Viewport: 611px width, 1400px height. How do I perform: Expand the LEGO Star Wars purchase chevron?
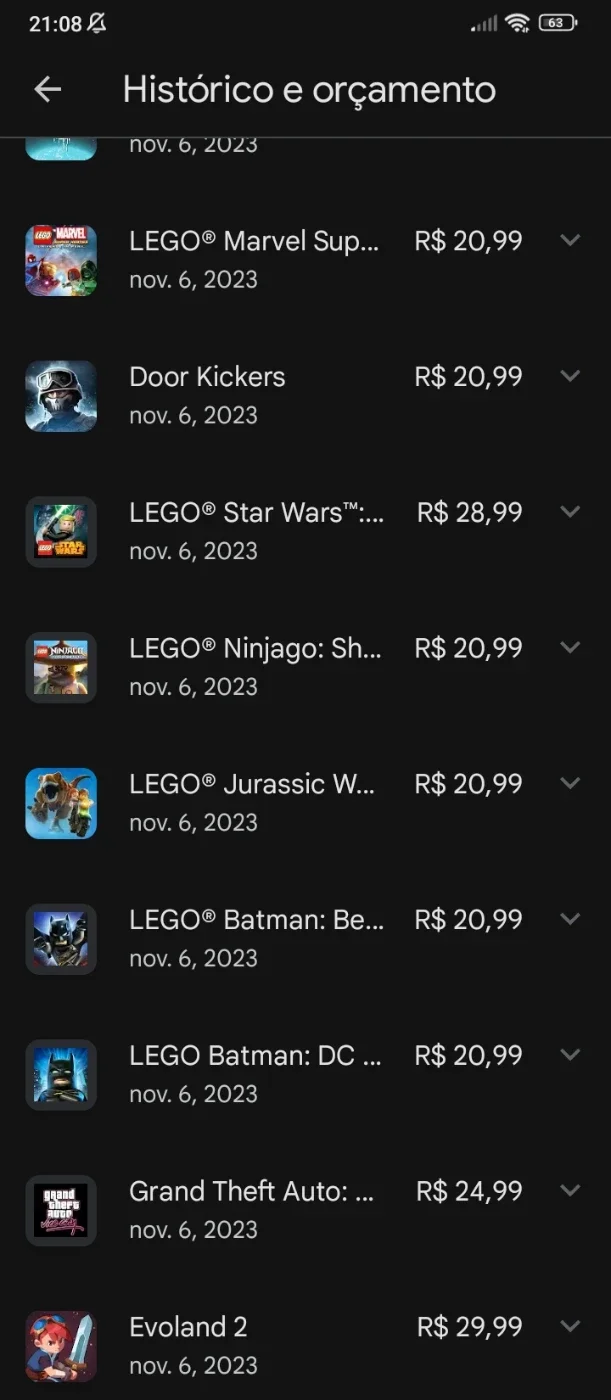point(570,512)
